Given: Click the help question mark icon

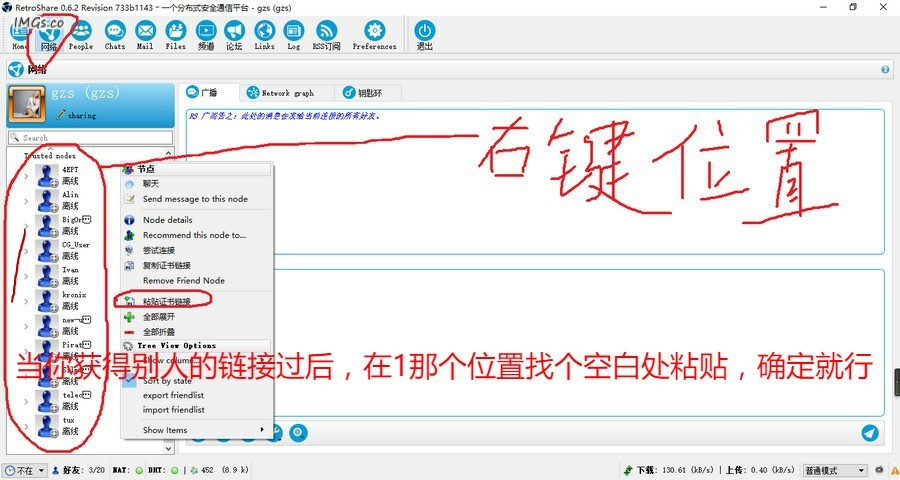Looking at the screenshot, I should tap(885, 69).
